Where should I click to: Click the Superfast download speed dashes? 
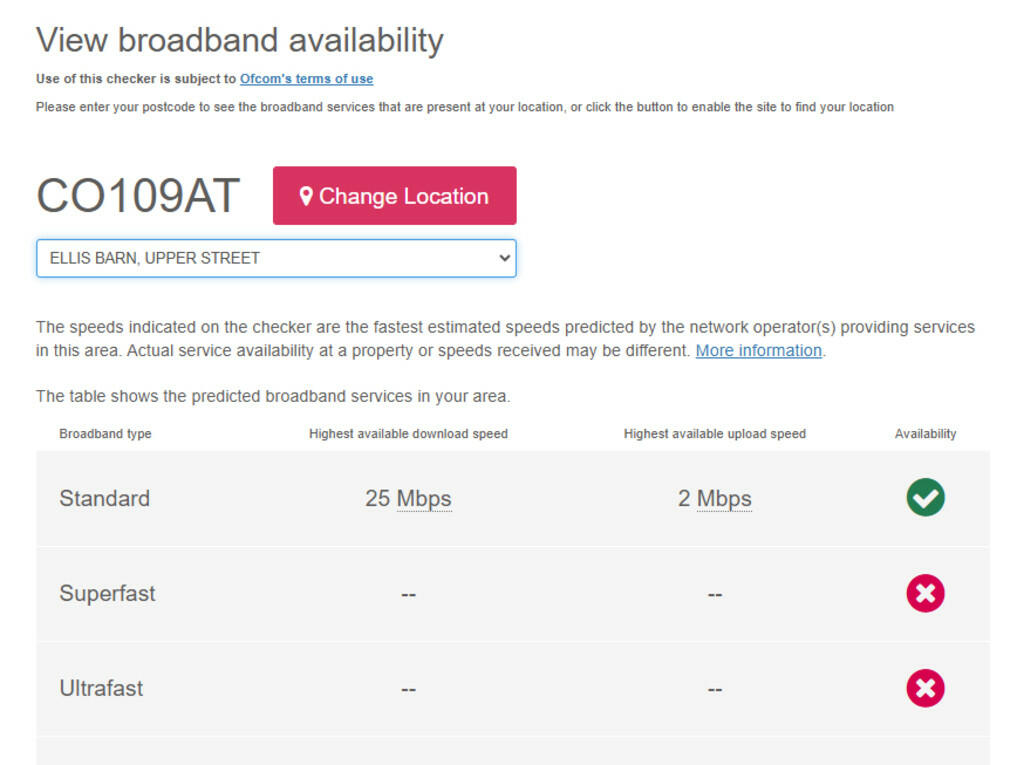[408, 594]
